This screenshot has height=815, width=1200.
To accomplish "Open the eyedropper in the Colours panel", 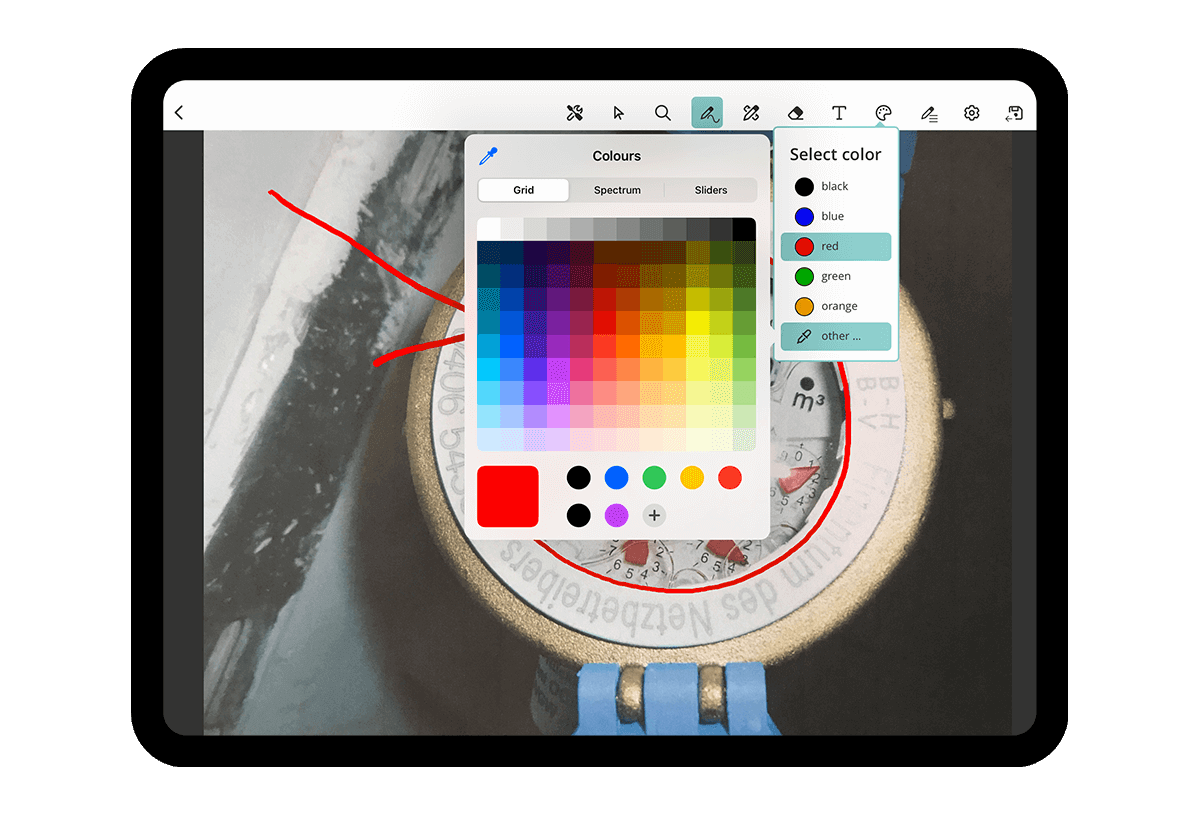I will [x=489, y=155].
